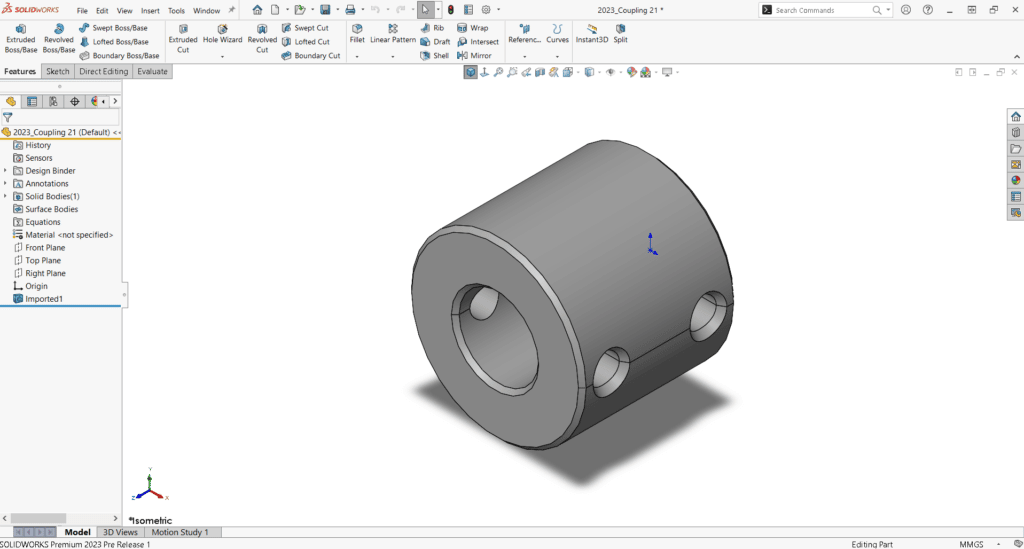The height and width of the screenshot is (549, 1024).
Task: Click the Shell feature icon
Action: pyautogui.click(x=434, y=56)
